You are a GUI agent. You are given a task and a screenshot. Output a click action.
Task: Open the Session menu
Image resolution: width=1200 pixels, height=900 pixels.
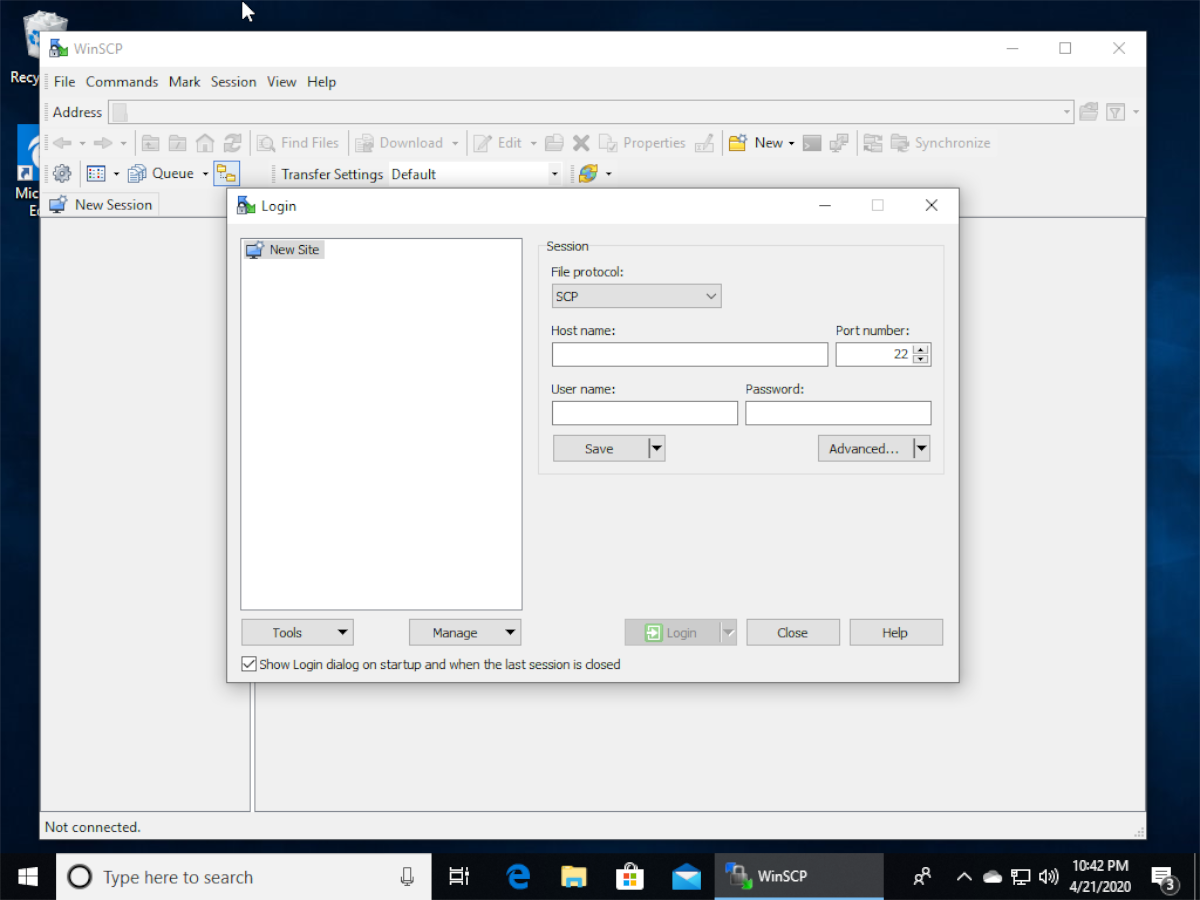tap(233, 81)
